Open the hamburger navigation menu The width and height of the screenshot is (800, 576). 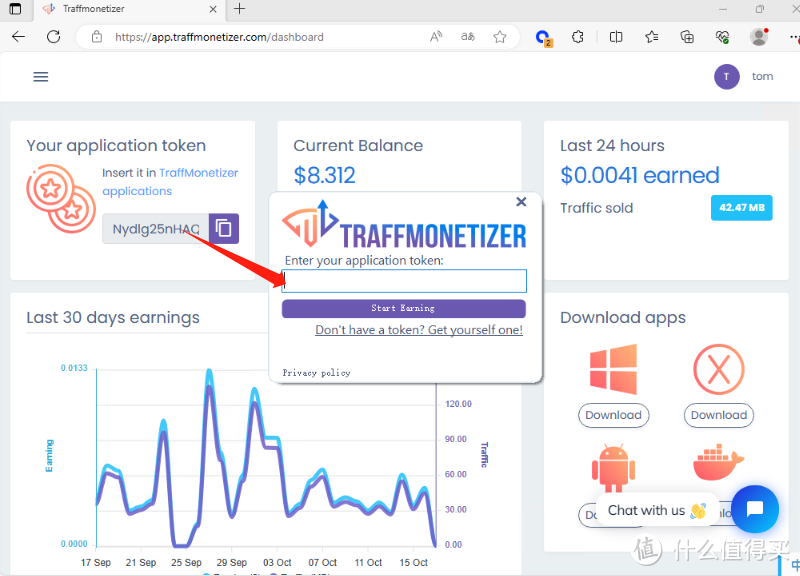point(41,77)
